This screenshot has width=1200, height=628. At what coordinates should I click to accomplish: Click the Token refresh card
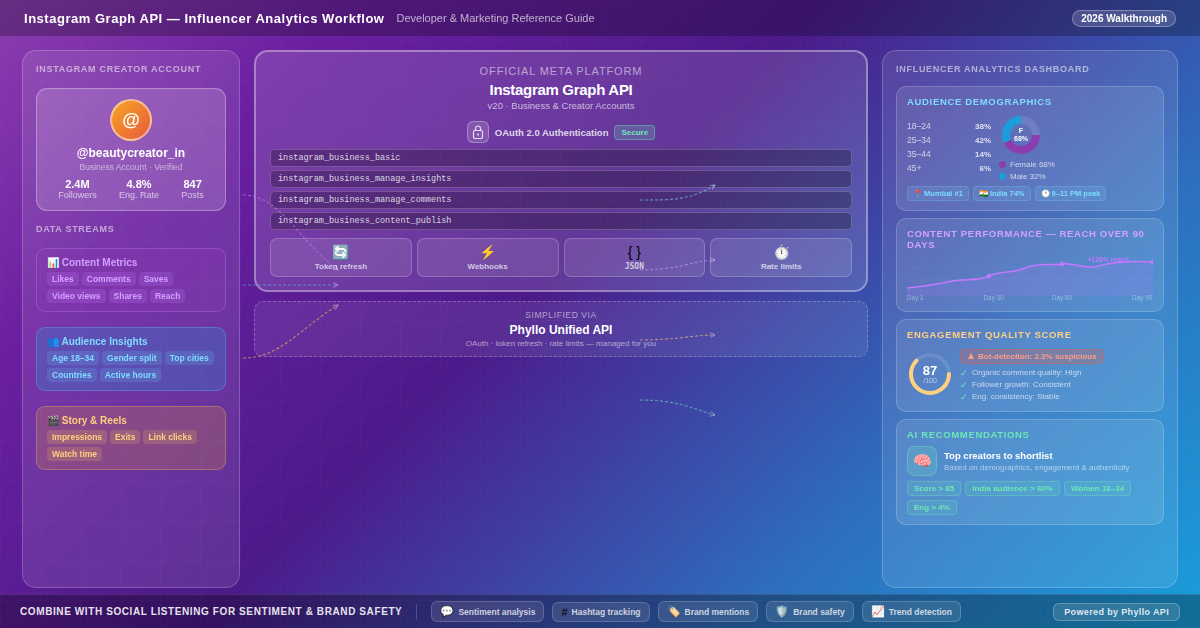(x=341, y=257)
